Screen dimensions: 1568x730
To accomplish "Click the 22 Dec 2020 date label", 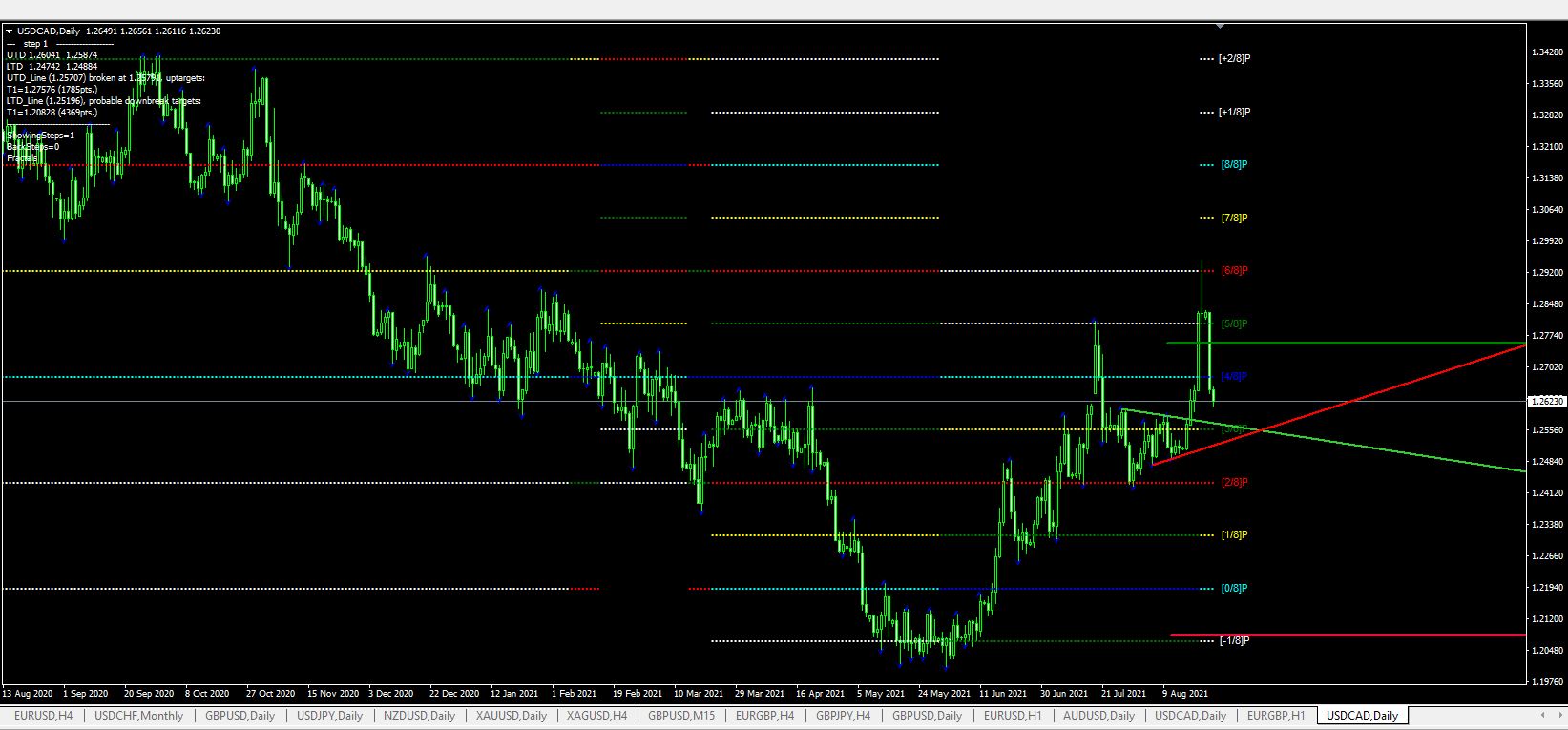I will pyautogui.click(x=453, y=694).
